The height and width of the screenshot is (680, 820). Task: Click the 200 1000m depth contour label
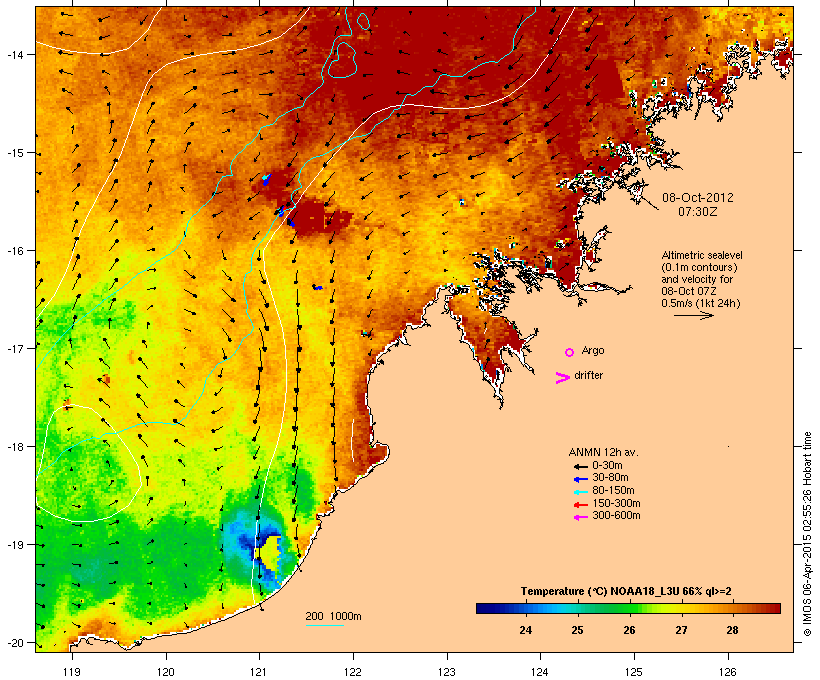pos(333,616)
